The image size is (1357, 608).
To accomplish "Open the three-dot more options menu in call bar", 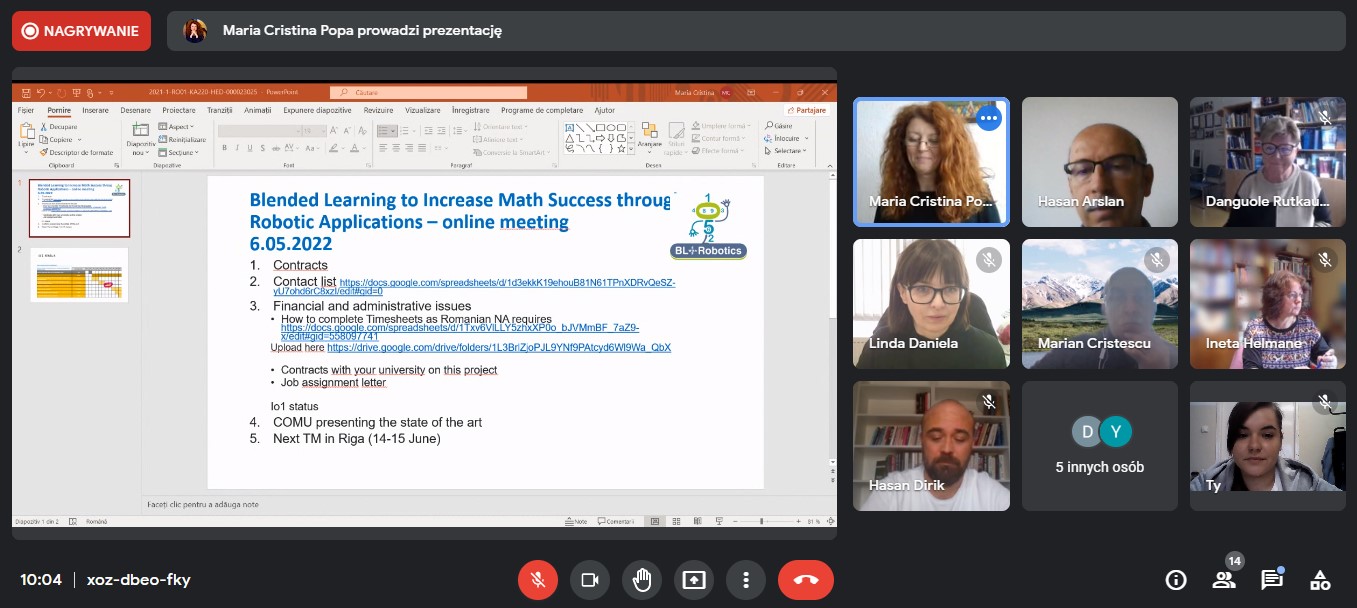I will point(746,580).
